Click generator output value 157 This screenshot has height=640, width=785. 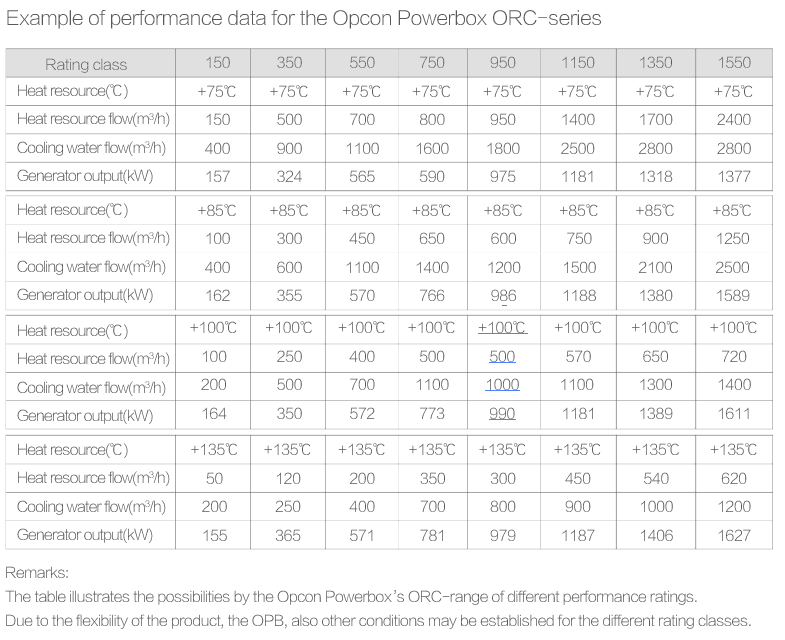tap(217, 176)
